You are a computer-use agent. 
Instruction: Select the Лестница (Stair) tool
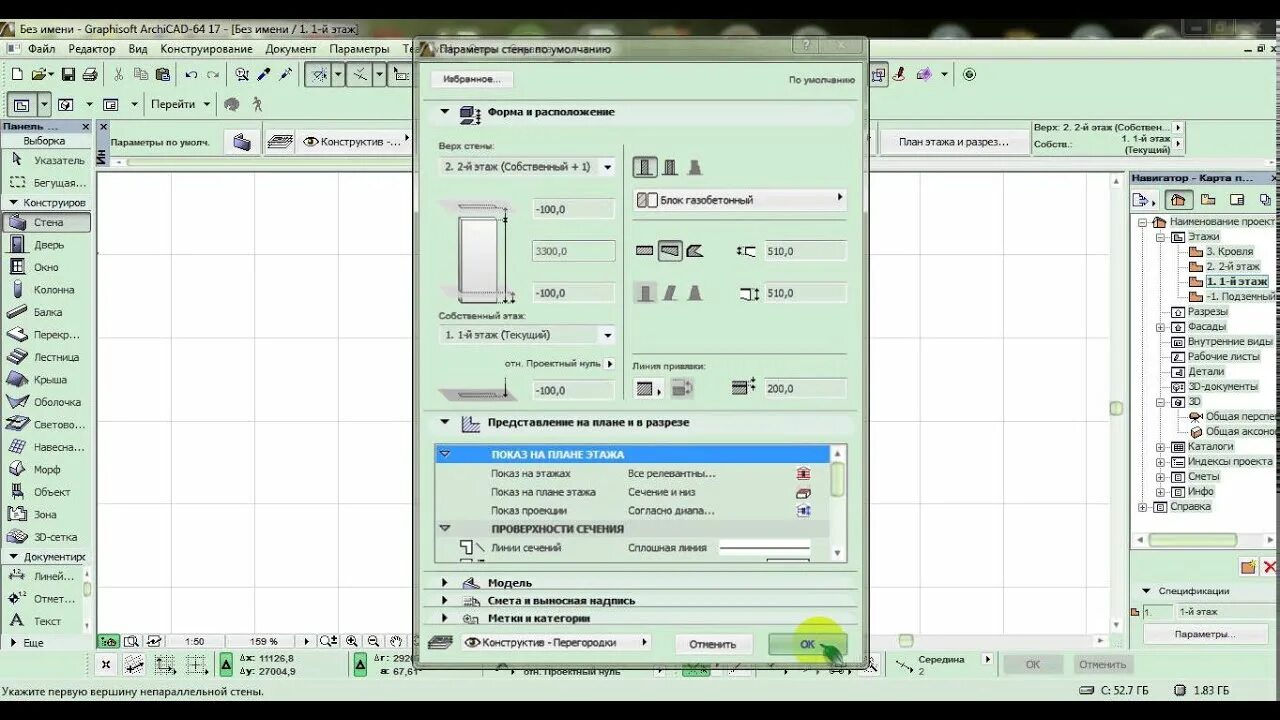(46, 357)
